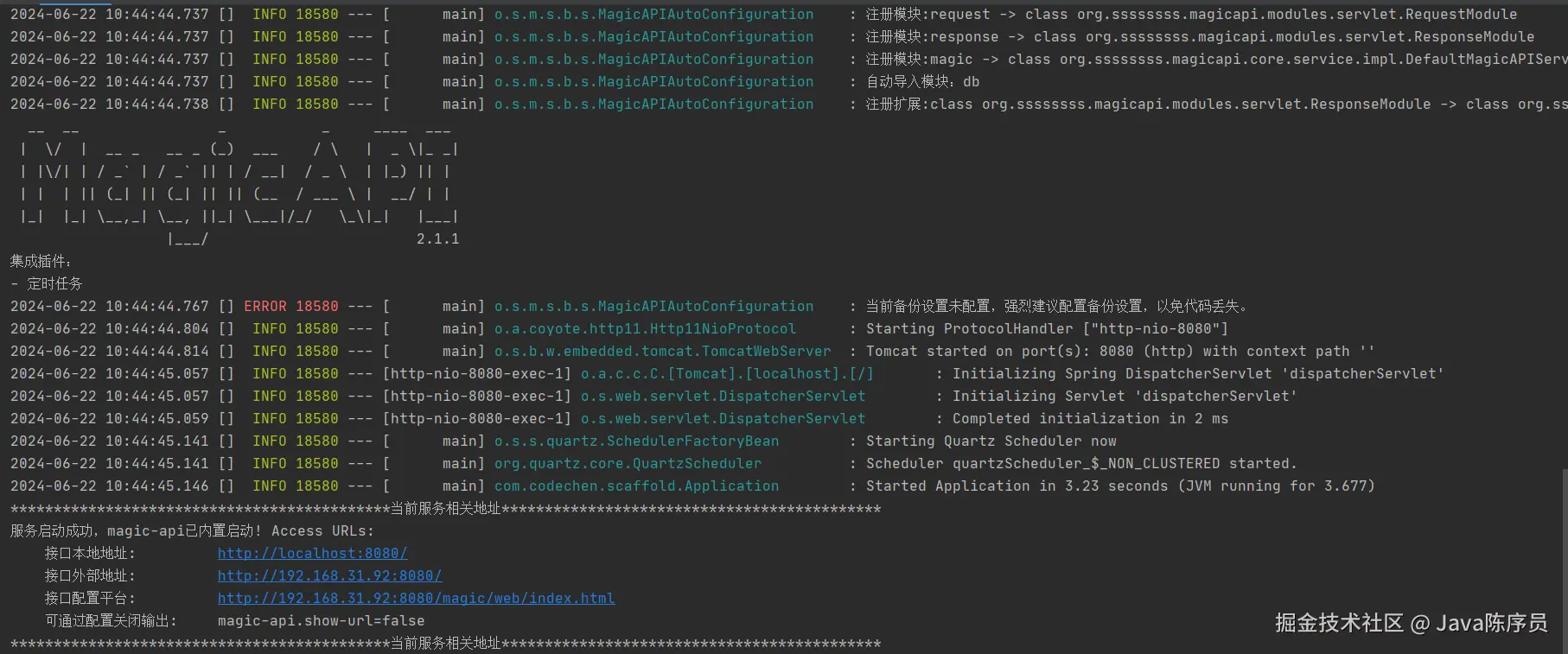1568x654 pixels.
Task: Click the '定时任务' plugin entry
Action: [x=54, y=283]
